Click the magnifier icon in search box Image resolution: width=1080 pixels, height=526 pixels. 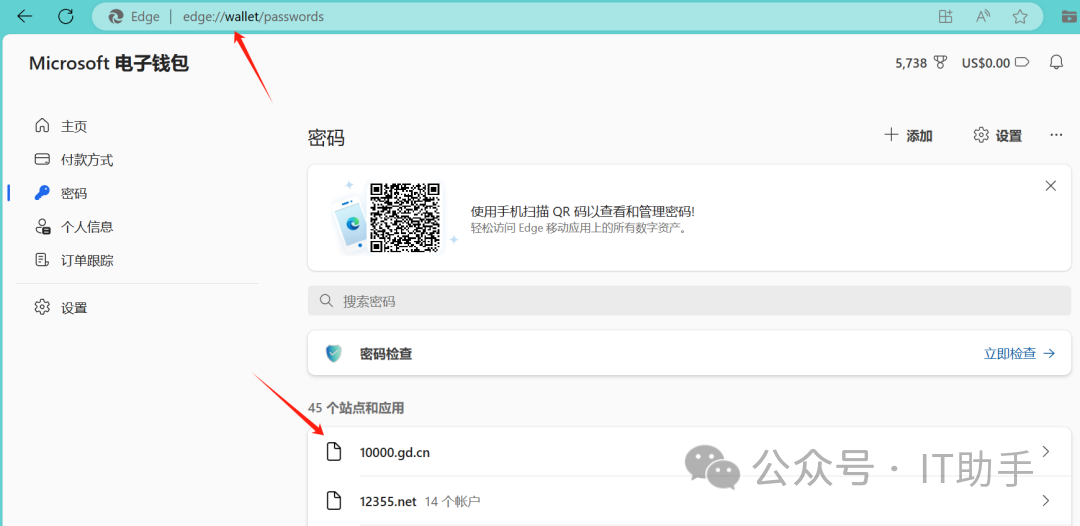click(x=326, y=301)
